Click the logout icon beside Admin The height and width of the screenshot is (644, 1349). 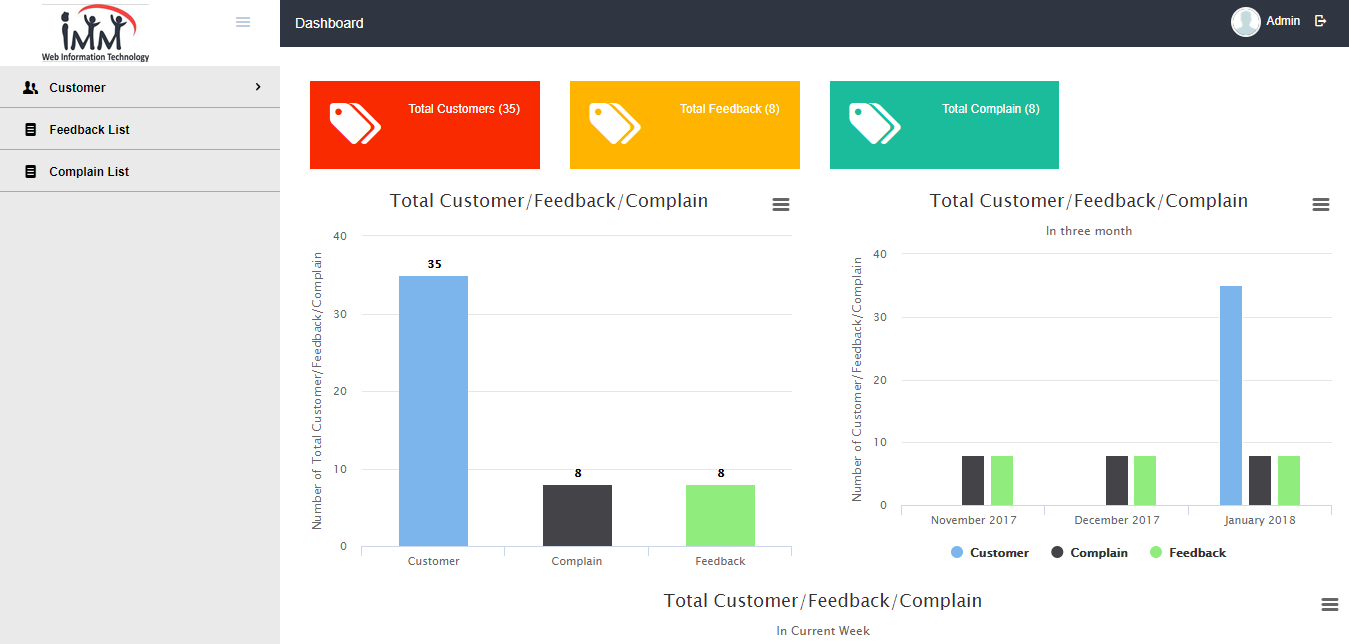tap(1320, 21)
